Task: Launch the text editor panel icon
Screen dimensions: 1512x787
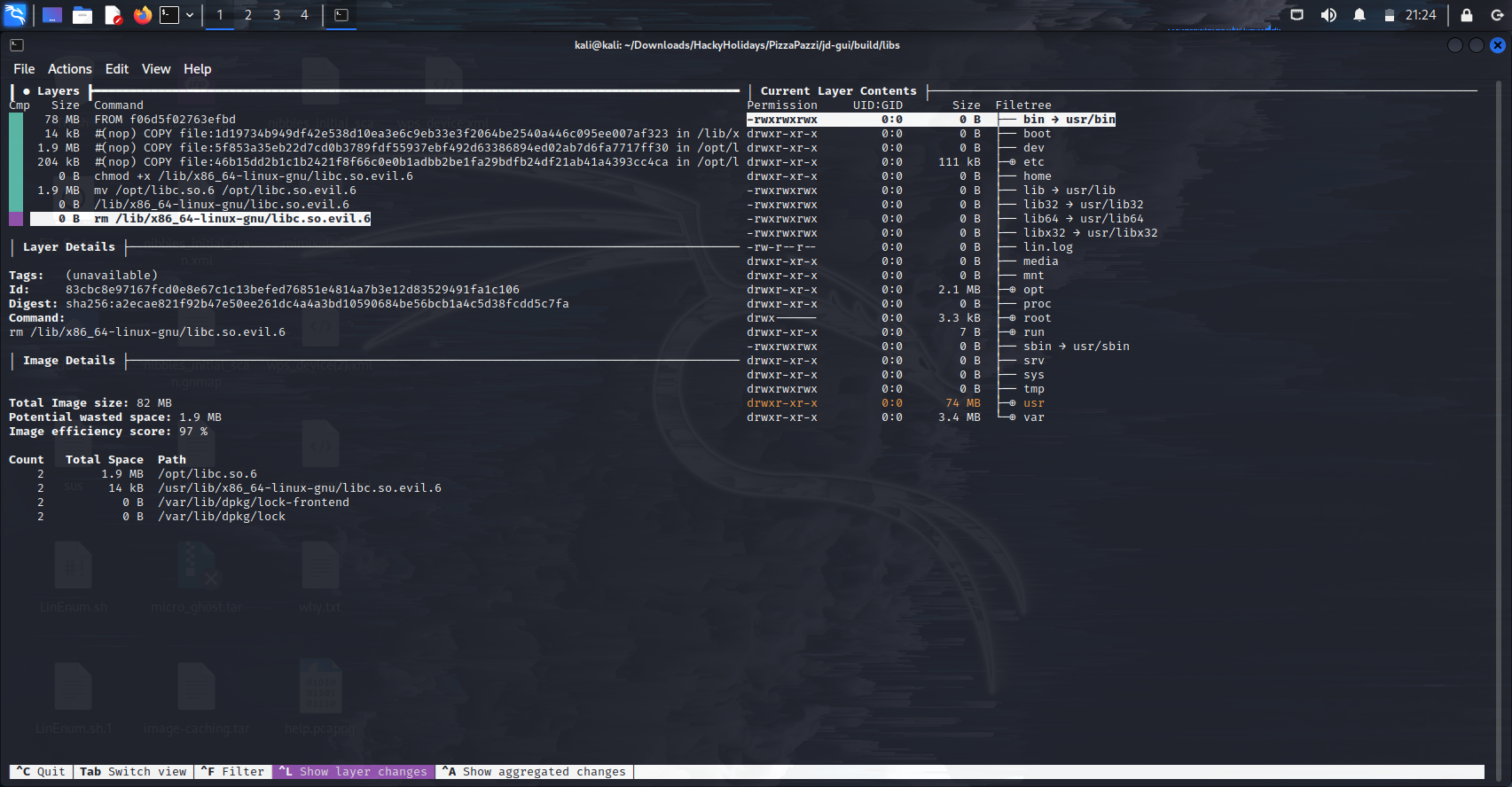Action: click(x=113, y=15)
